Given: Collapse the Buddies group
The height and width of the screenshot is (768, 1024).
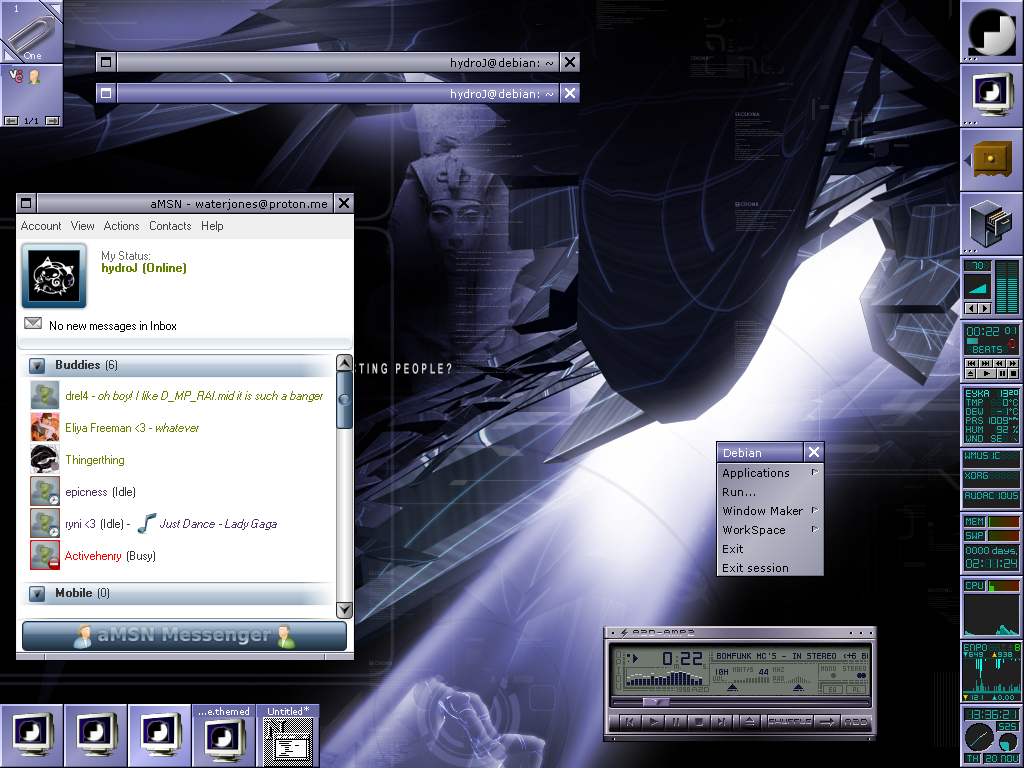Looking at the screenshot, I should tap(37, 366).
